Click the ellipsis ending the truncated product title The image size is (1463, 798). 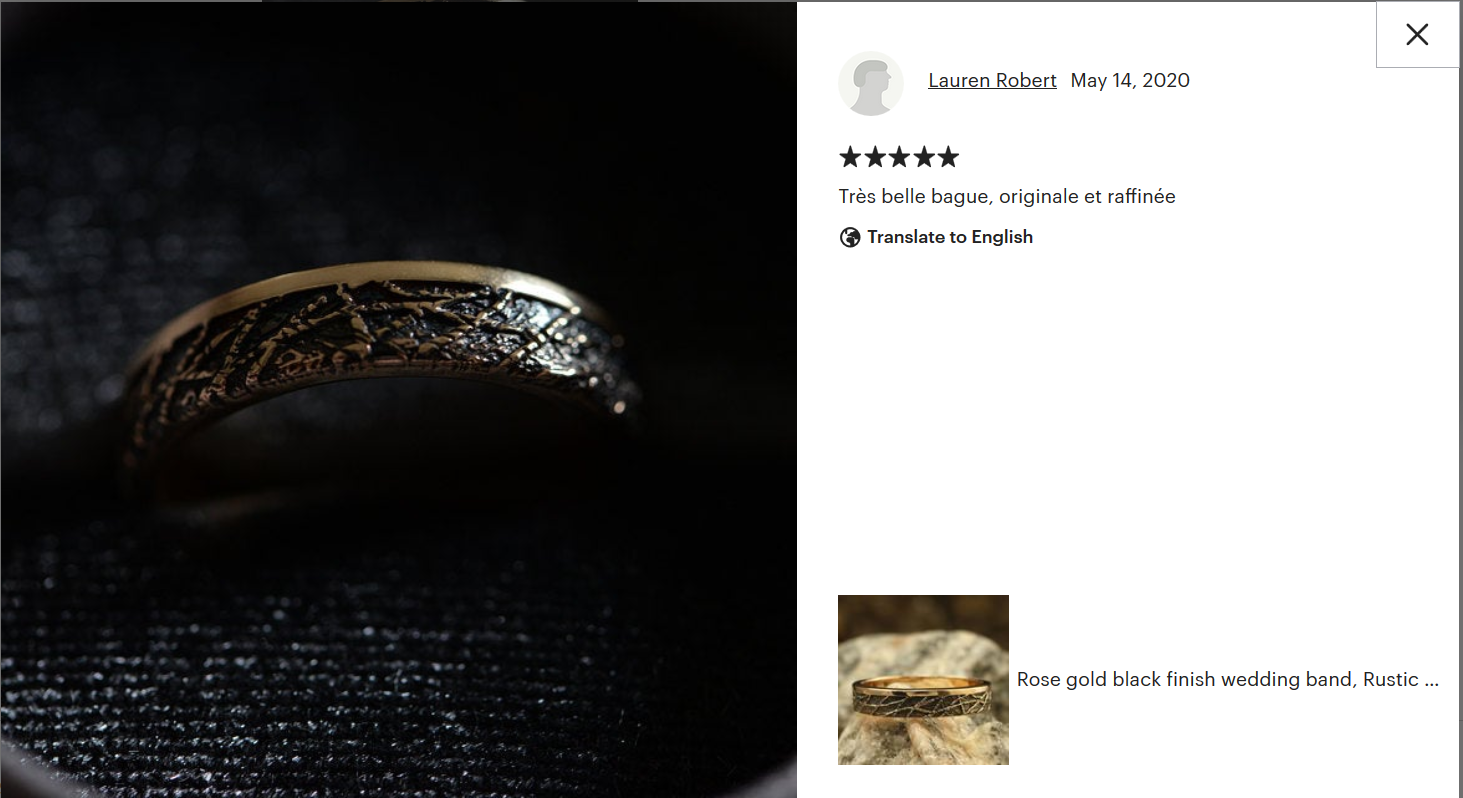pos(1431,680)
